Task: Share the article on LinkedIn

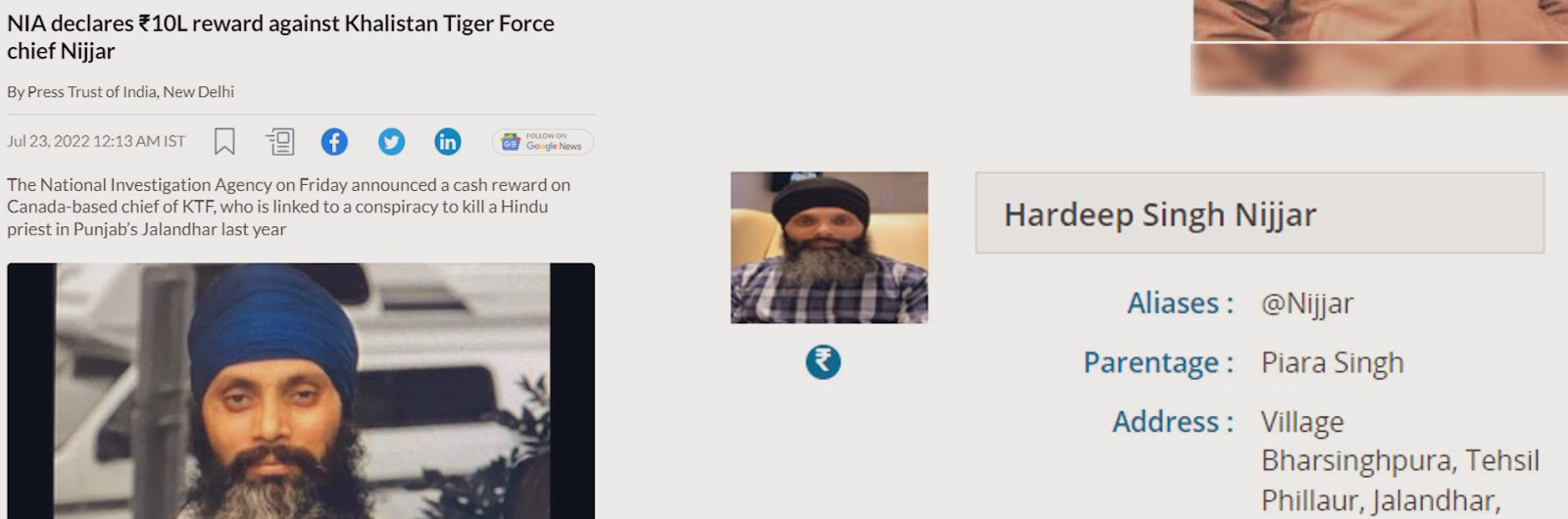Action: tap(448, 142)
